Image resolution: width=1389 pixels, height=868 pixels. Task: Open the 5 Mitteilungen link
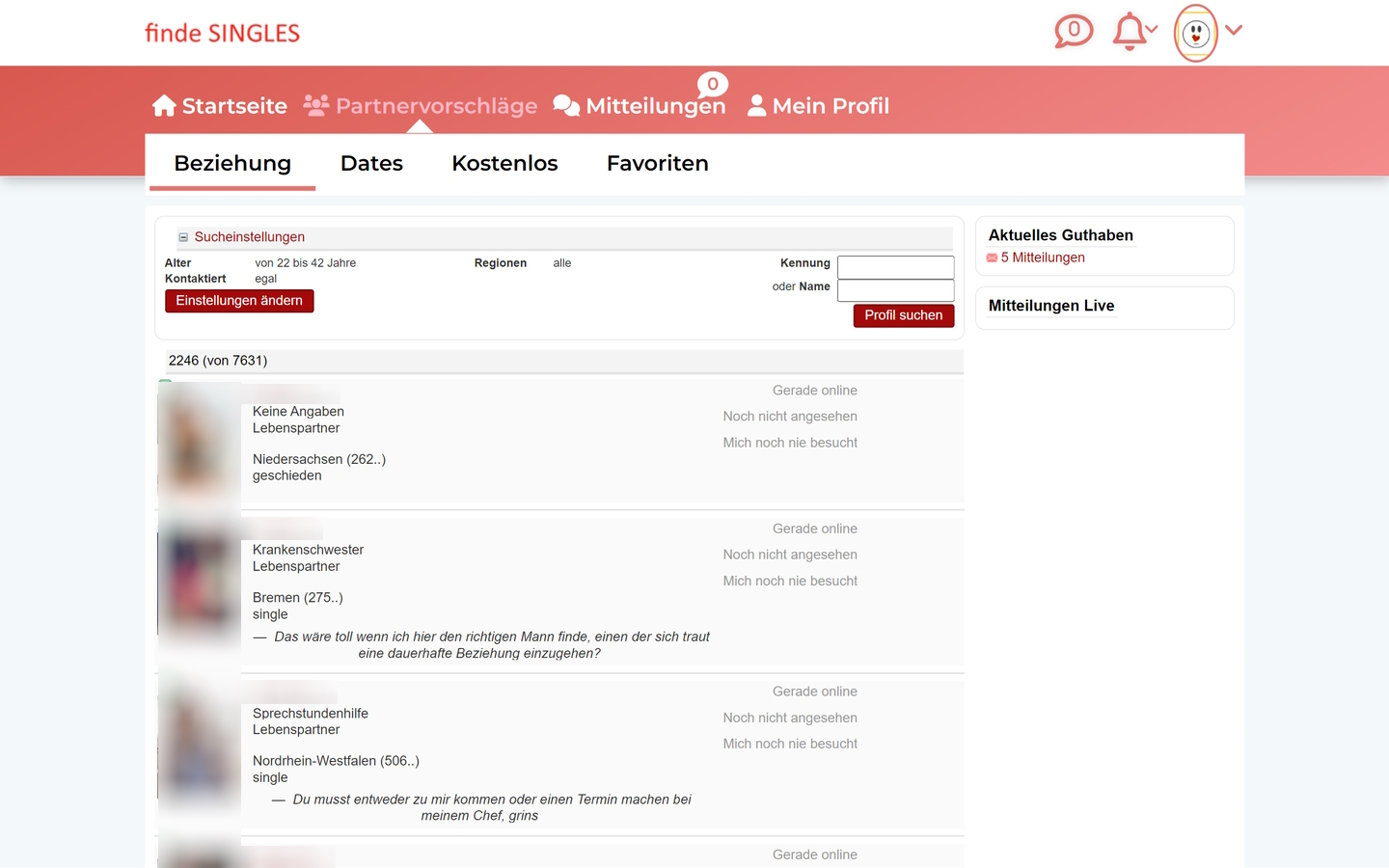click(x=1043, y=258)
